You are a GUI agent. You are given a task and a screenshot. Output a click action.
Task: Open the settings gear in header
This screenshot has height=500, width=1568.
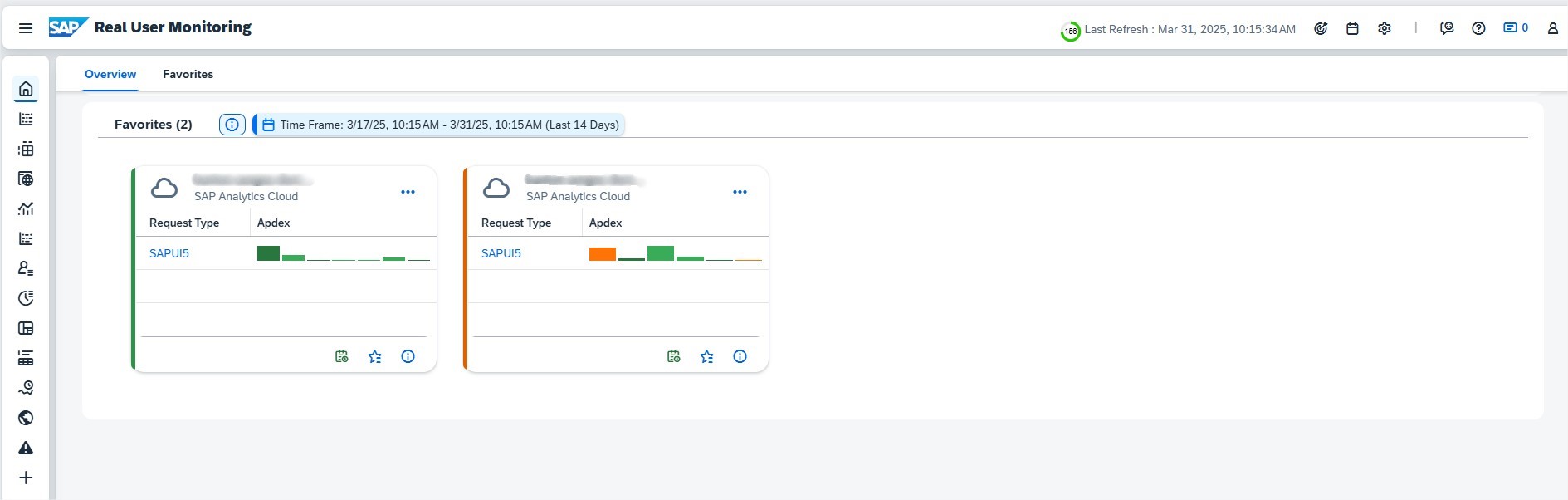1385,28
